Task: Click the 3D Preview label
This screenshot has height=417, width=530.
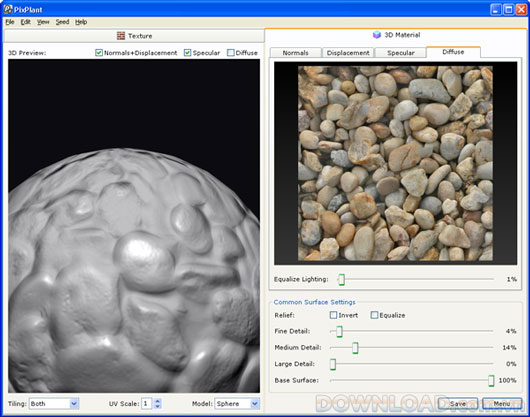Action: coord(27,53)
